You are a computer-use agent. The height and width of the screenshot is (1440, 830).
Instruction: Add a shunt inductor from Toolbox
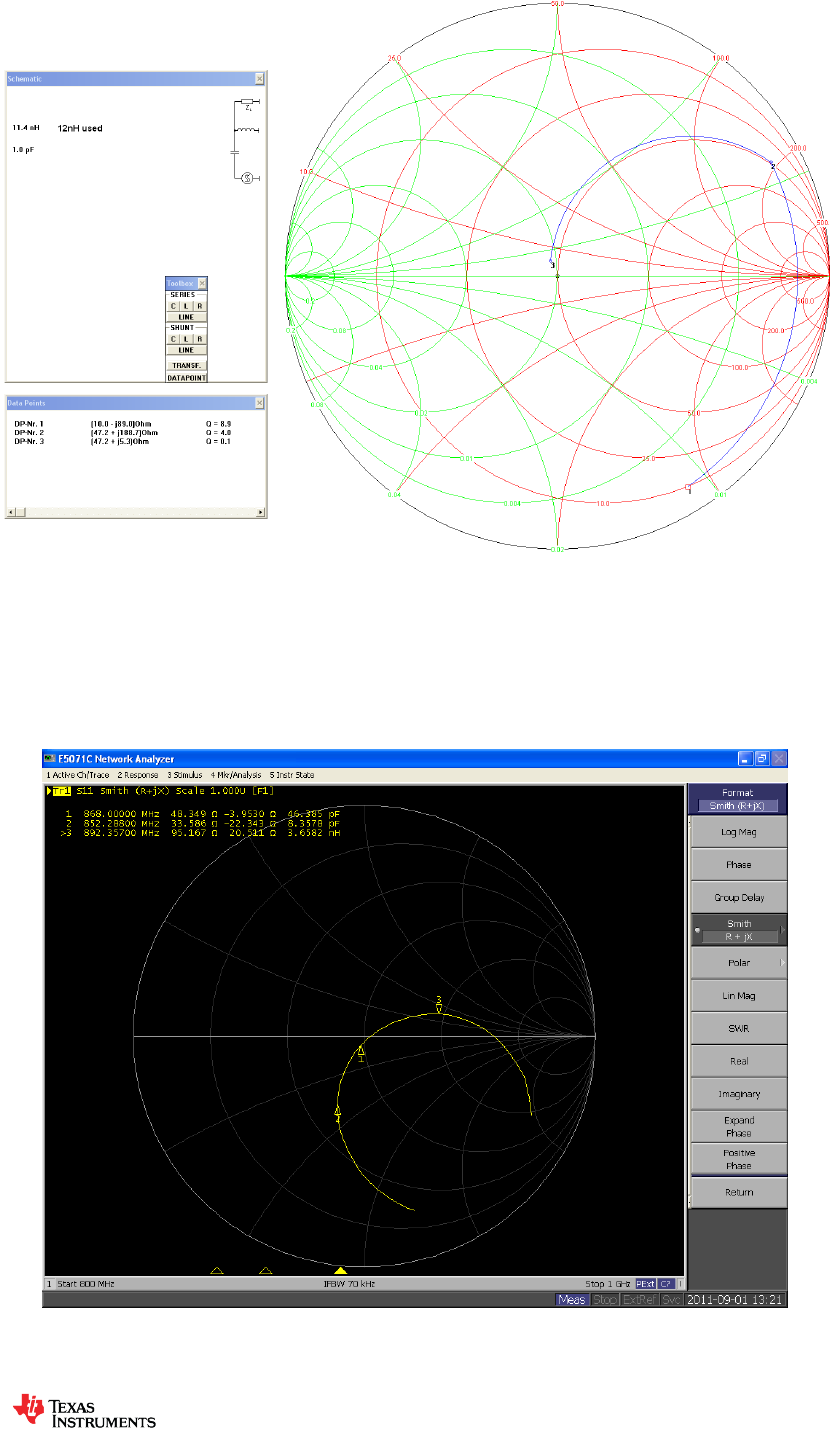[x=186, y=339]
